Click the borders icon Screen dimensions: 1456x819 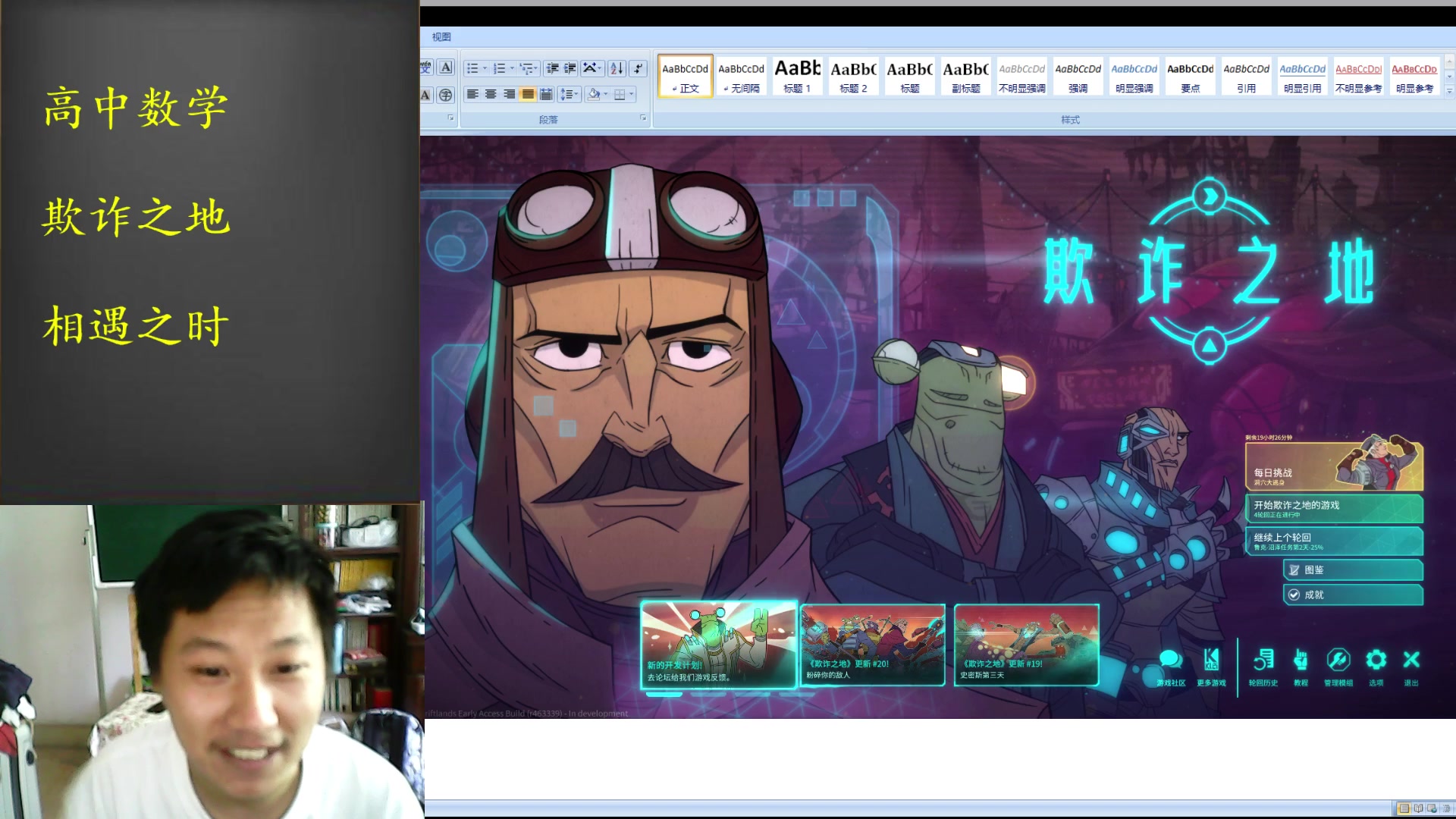(x=620, y=94)
